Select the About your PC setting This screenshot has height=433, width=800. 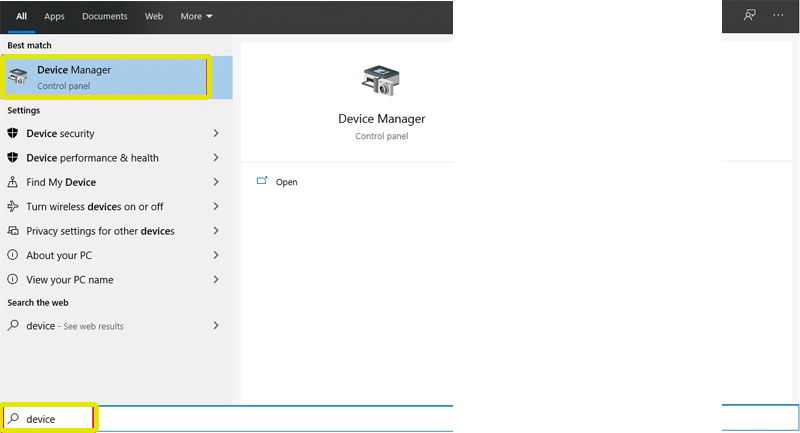(116, 255)
